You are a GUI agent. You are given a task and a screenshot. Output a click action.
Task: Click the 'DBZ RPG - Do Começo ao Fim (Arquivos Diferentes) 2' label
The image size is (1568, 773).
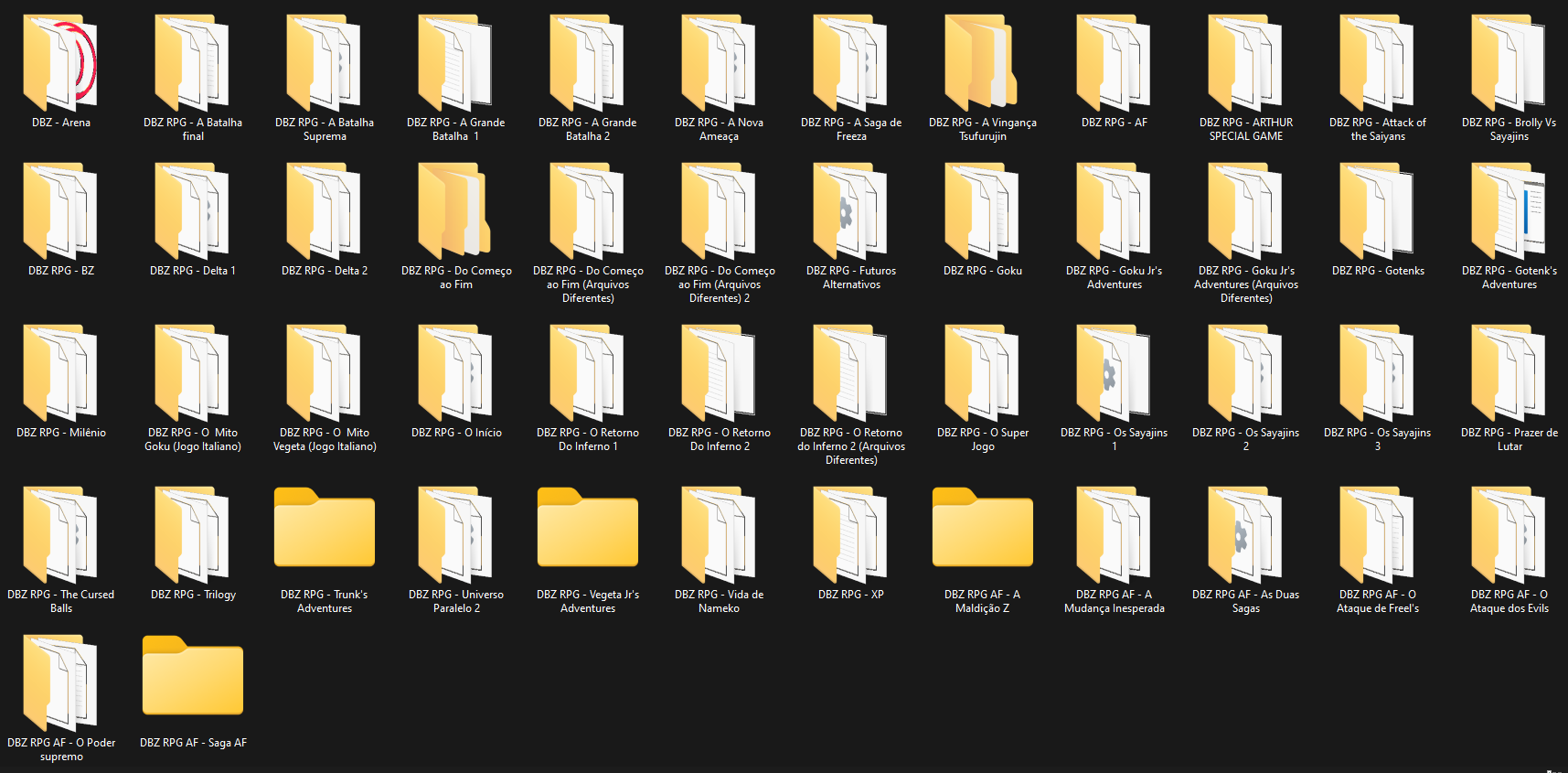click(720, 285)
